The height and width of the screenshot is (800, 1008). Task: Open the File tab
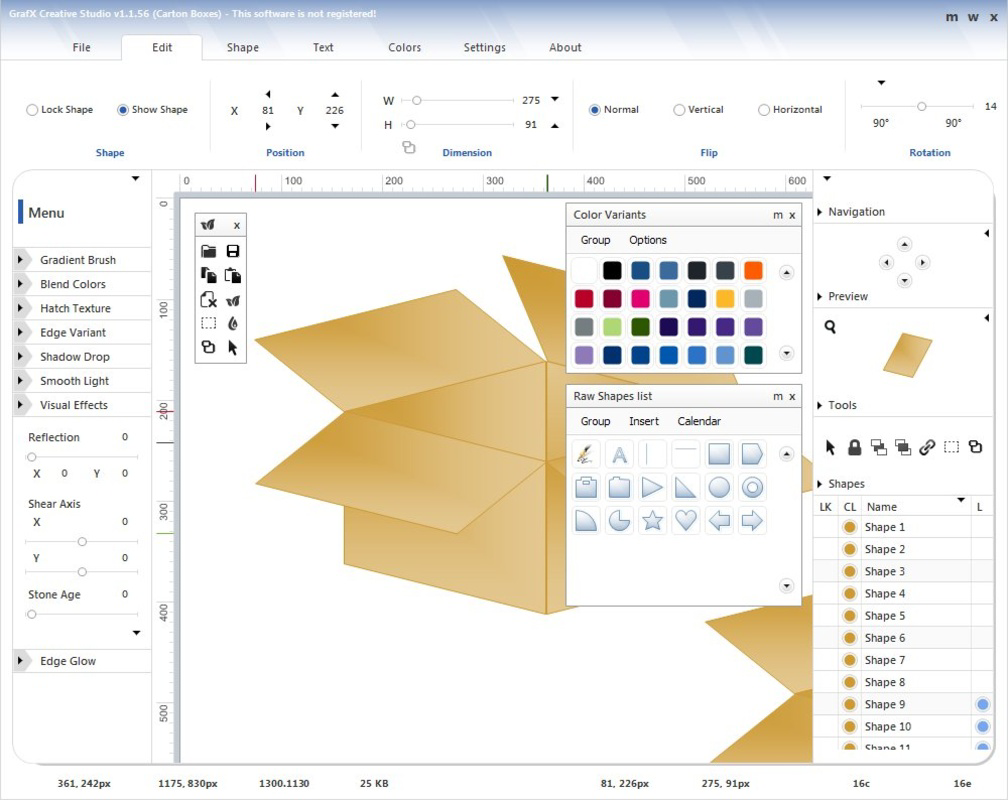point(82,48)
